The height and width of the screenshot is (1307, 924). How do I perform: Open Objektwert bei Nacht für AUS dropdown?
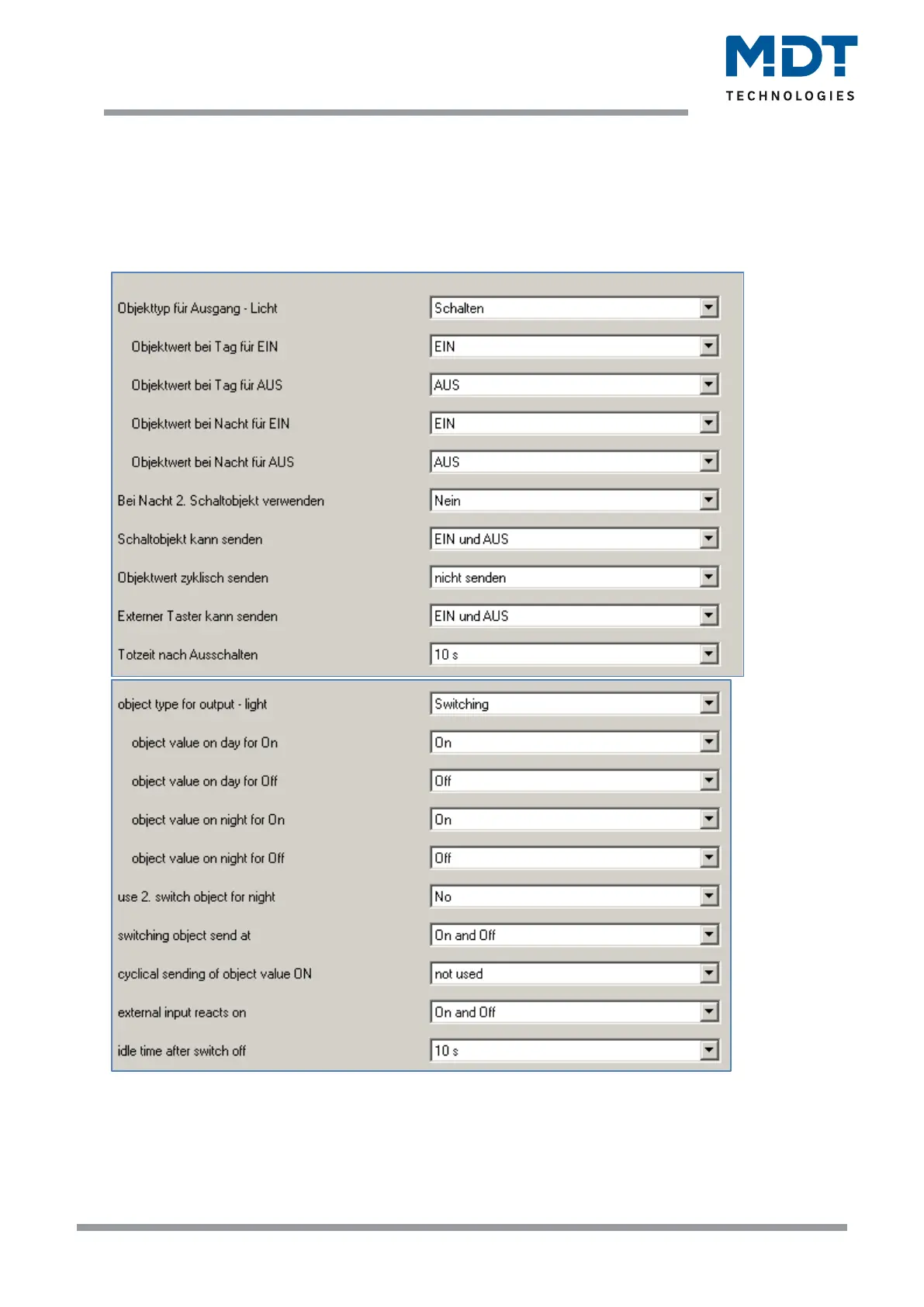(708, 462)
